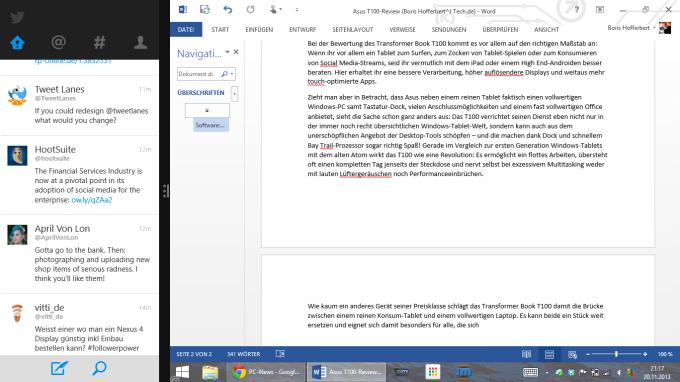Switch to Asus T100-Review Word taskbar button
680x382 pixels.
click(x=347, y=372)
